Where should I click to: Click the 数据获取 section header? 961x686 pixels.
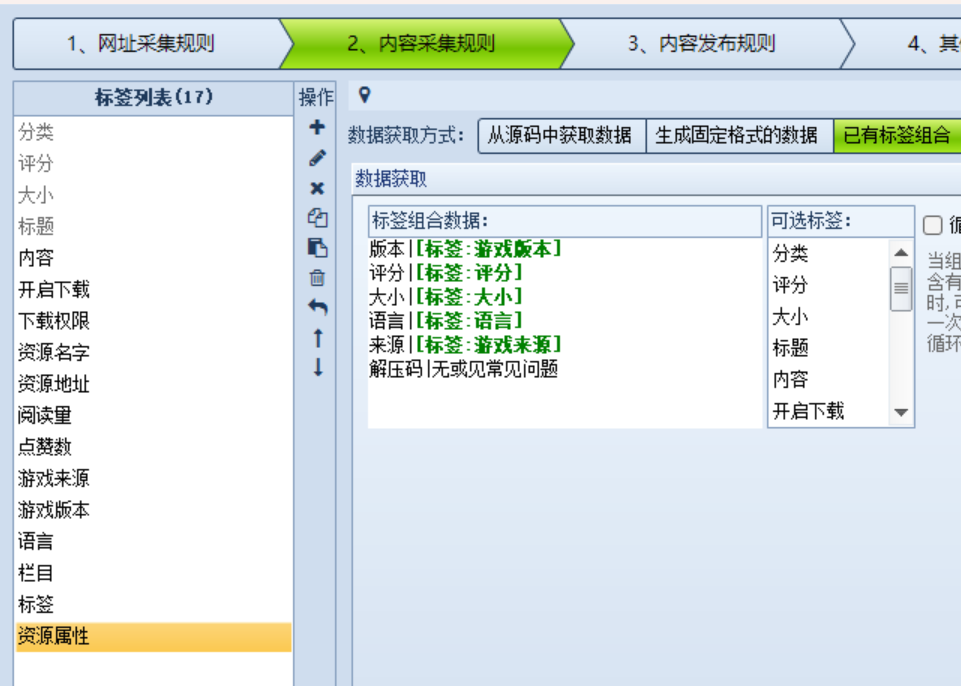click(391, 179)
